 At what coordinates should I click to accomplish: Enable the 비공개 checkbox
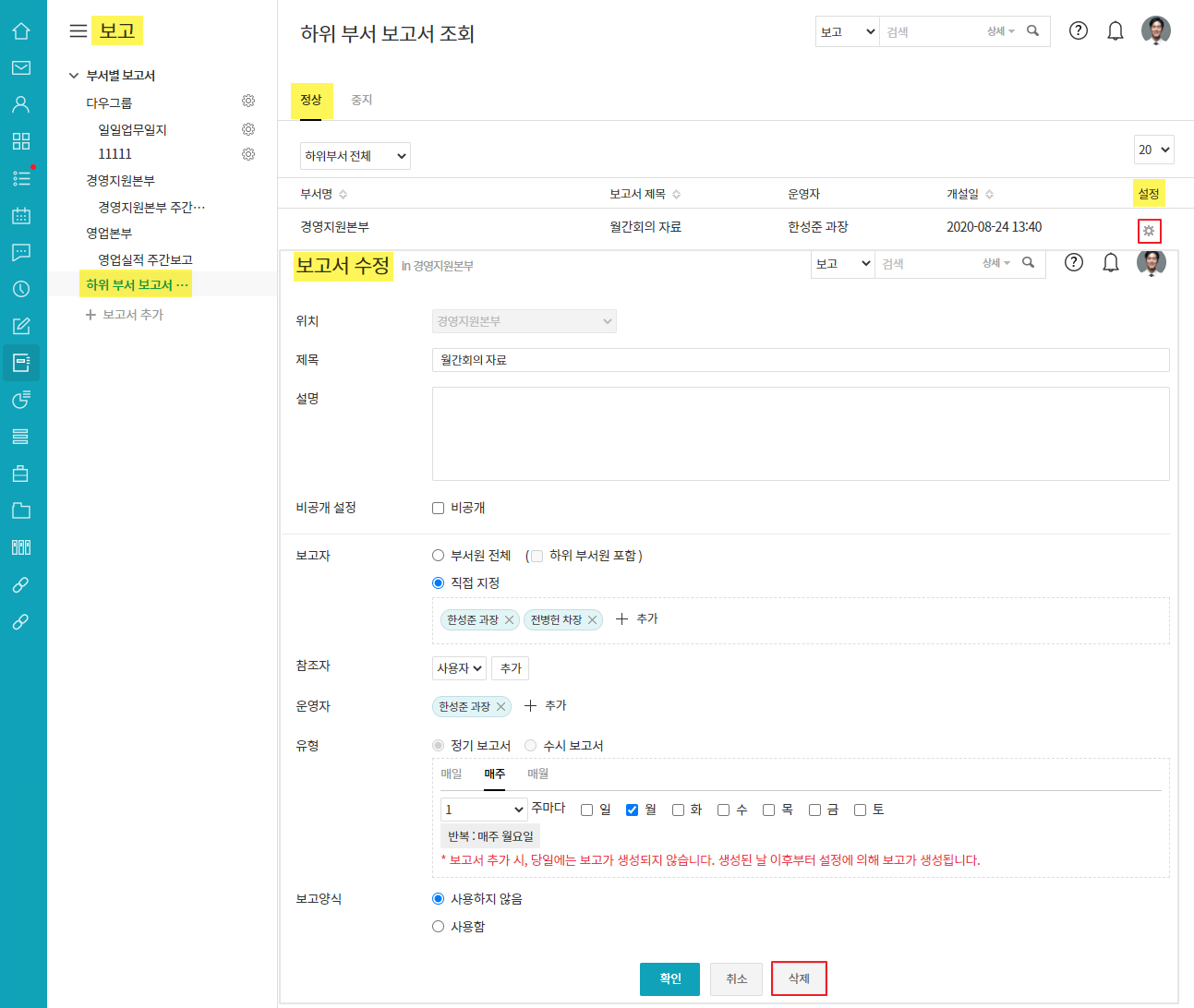[439, 509]
